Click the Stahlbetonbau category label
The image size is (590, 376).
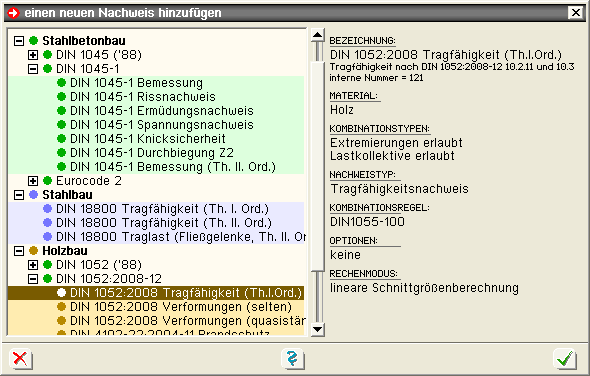click(84, 41)
